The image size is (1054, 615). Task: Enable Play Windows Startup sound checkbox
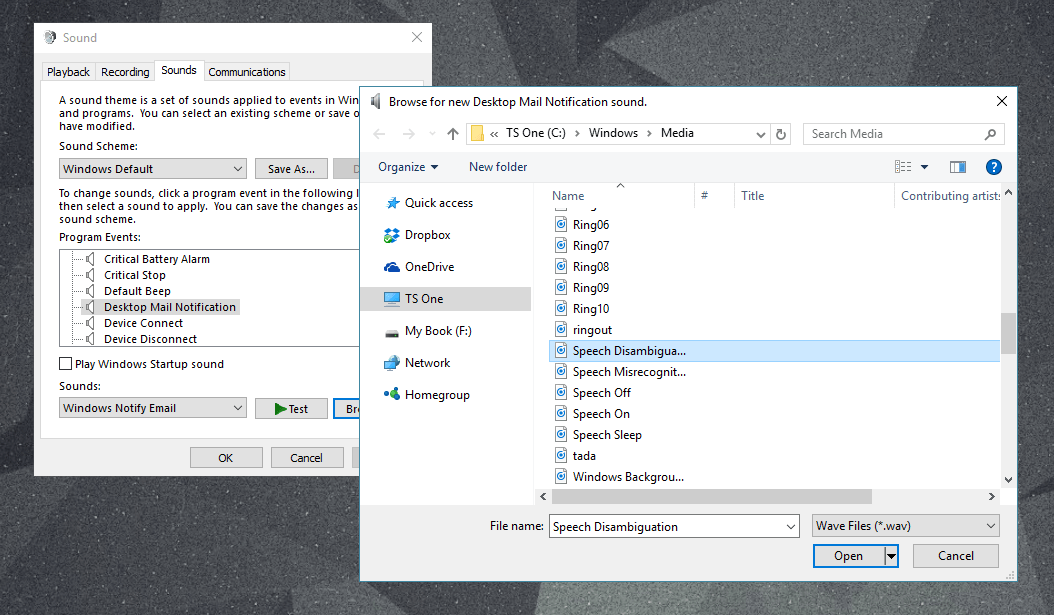click(x=66, y=364)
